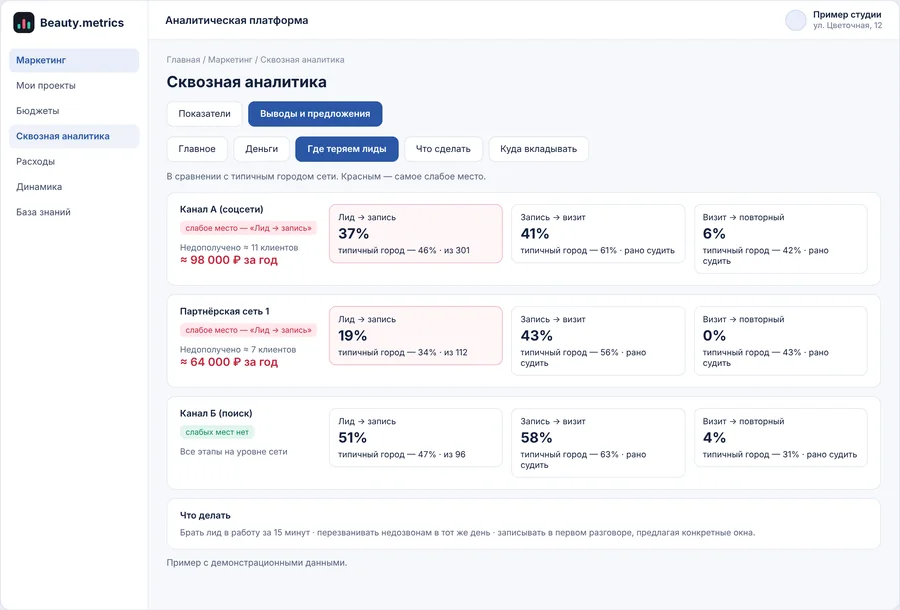Open the Что сделать sub-tab

point(443,149)
